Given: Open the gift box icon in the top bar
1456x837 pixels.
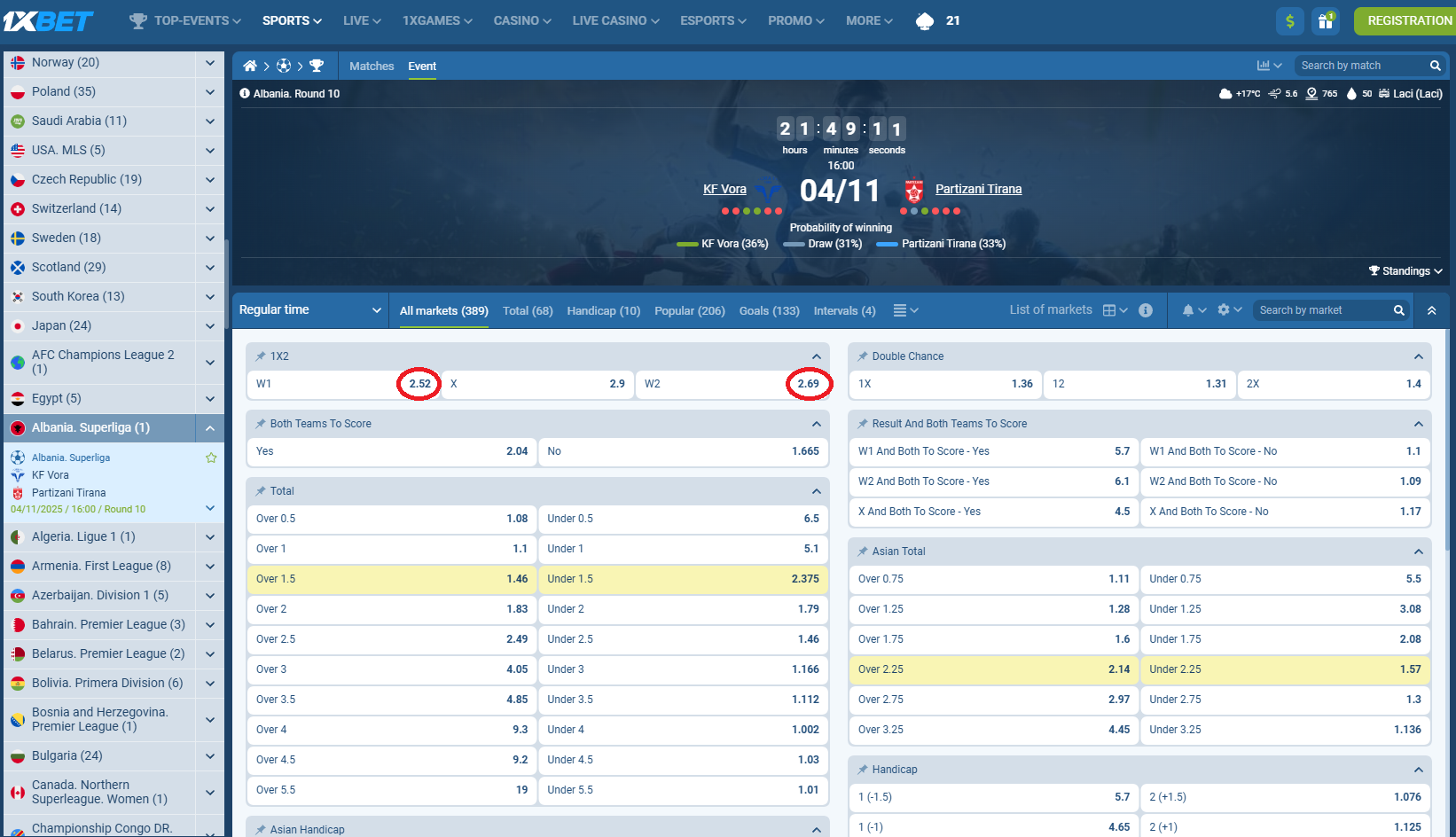Looking at the screenshot, I should 1326,20.
